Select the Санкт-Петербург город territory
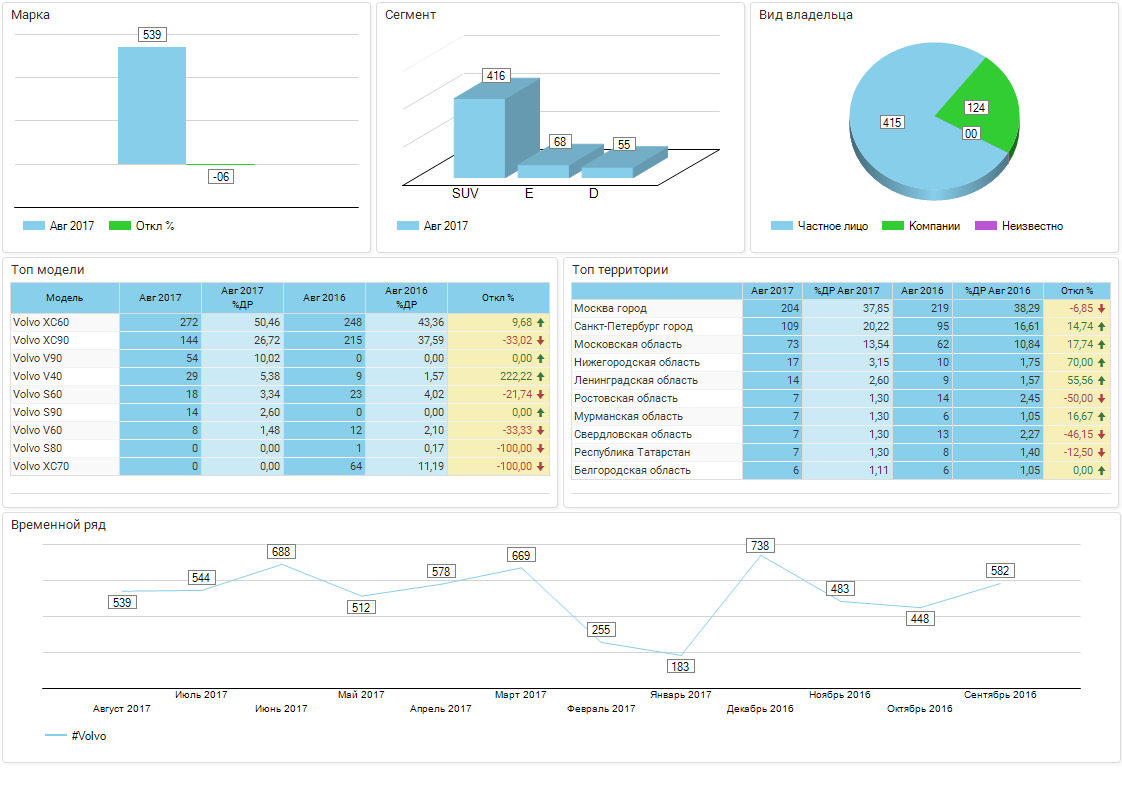The width and height of the screenshot is (1122, 793). click(633, 326)
